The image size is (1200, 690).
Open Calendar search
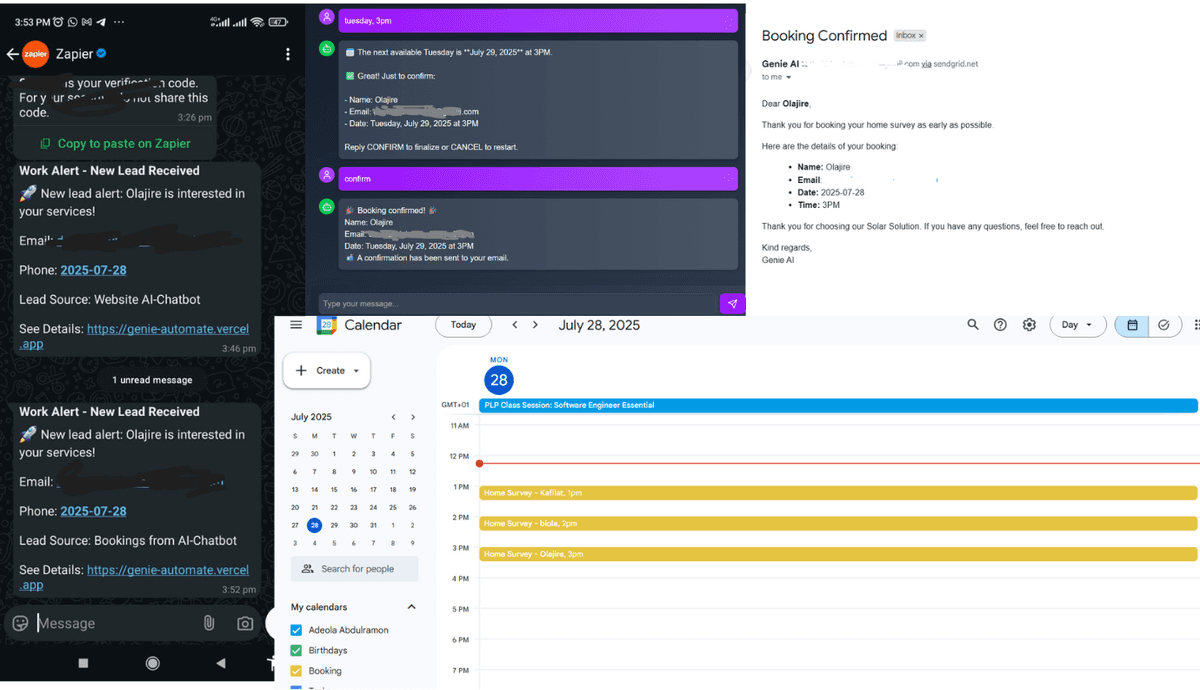click(x=973, y=325)
